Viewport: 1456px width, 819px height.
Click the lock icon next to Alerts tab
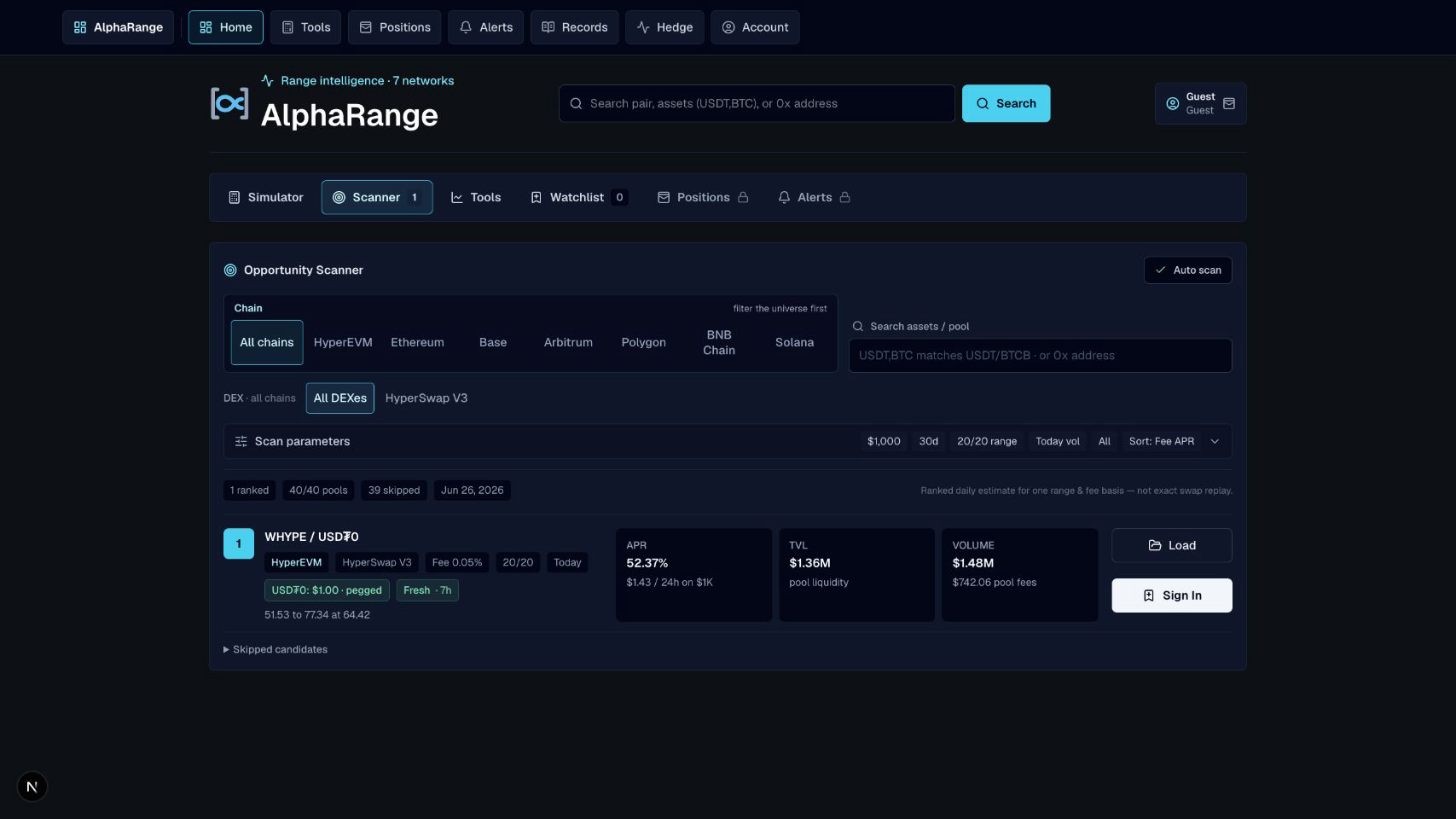(844, 197)
